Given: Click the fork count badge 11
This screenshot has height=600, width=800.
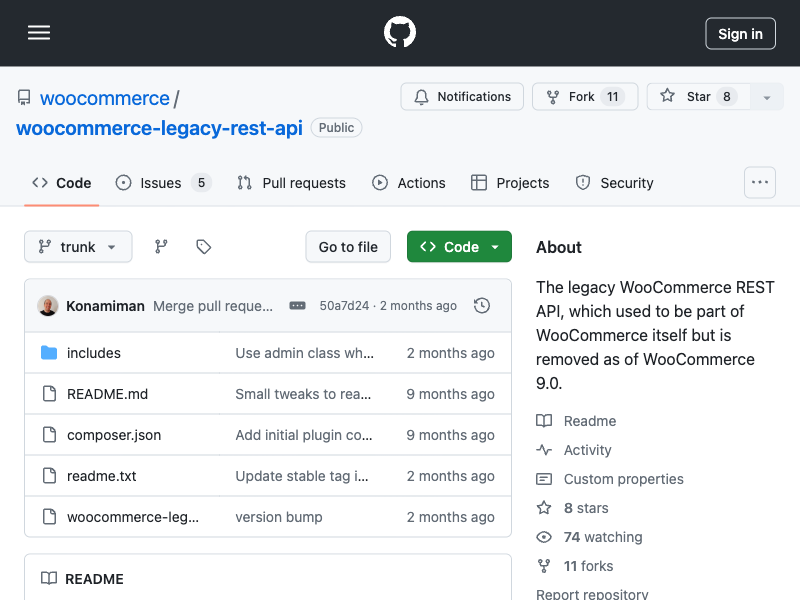Looking at the screenshot, I should 612,96.
